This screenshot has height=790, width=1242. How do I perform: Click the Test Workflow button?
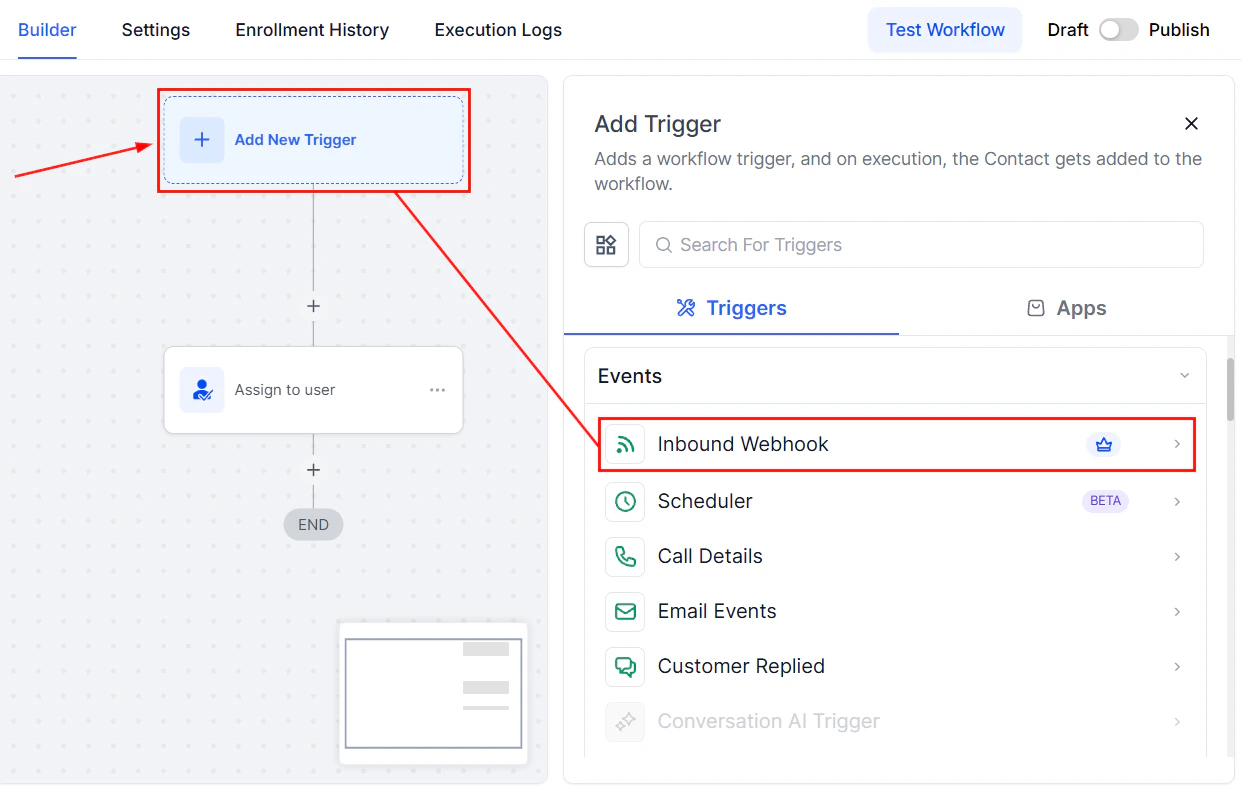pyautogui.click(x=944, y=29)
